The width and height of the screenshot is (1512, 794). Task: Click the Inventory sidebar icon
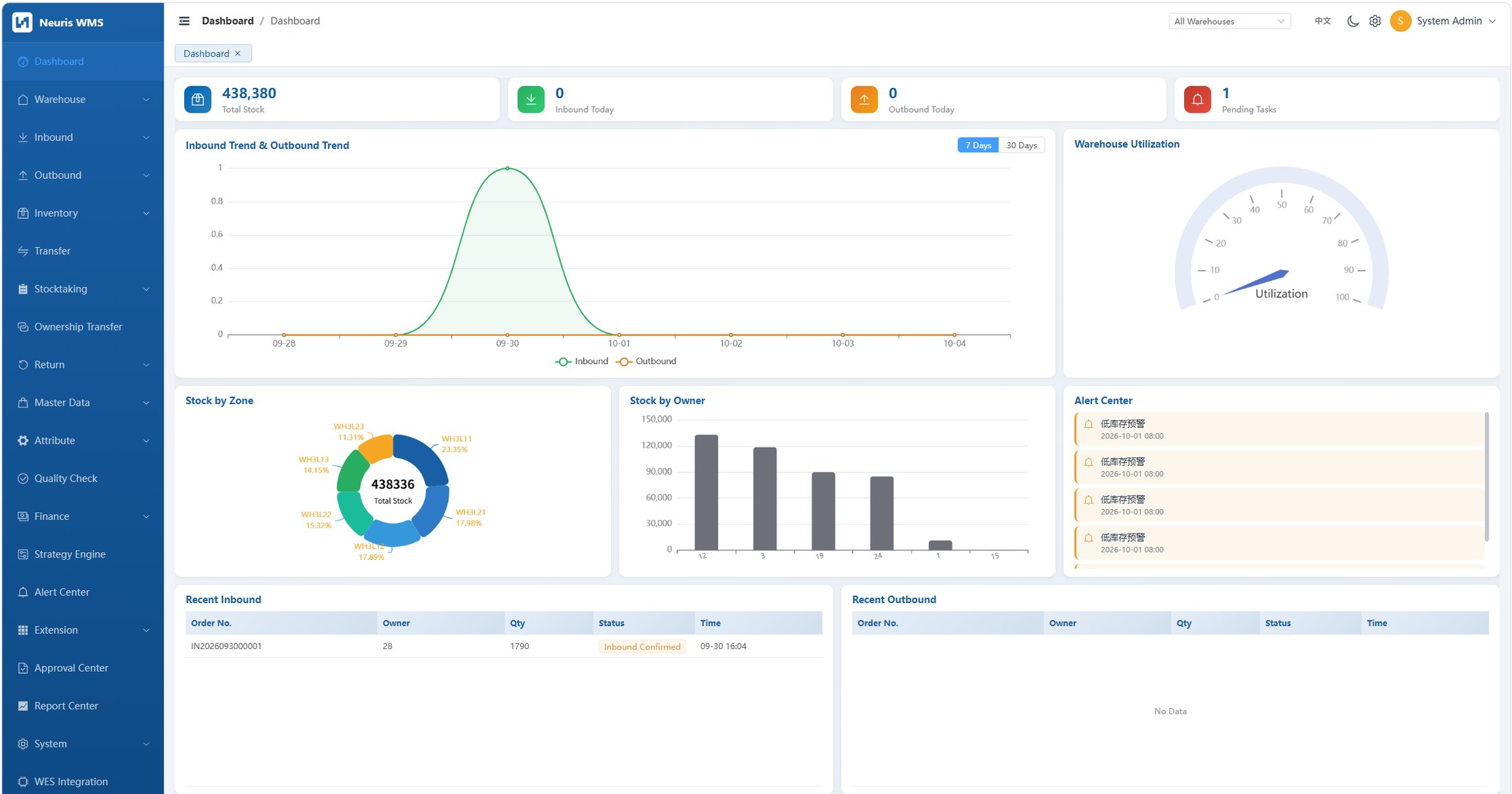(x=23, y=213)
